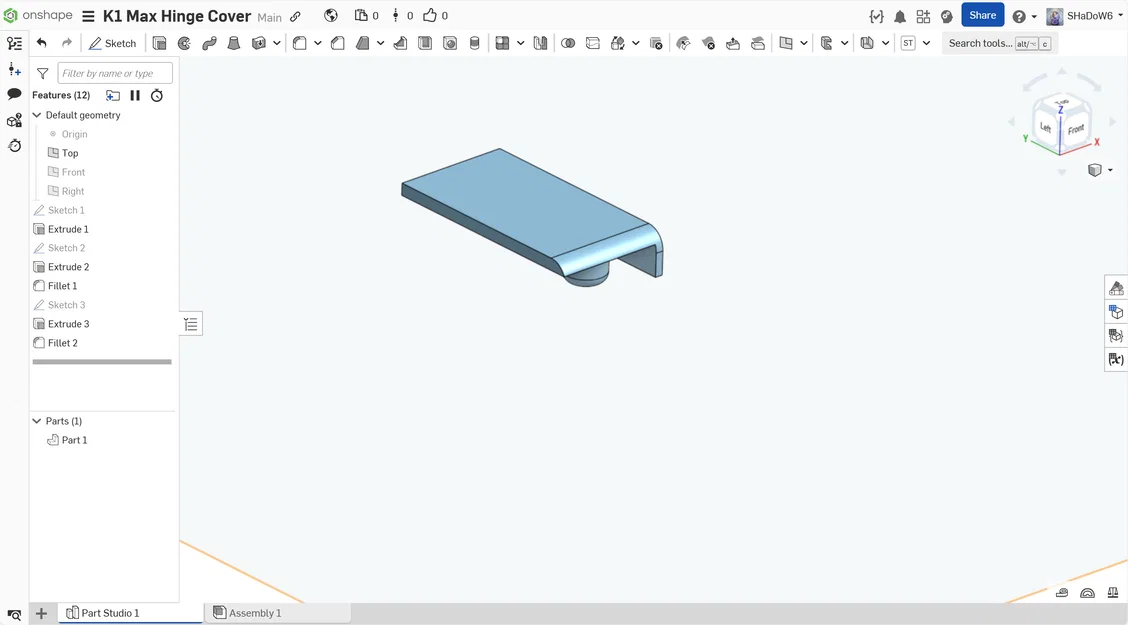Copy document link icon next to Main
The height and width of the screenshot is (625, 1128).
pos(295,17)
